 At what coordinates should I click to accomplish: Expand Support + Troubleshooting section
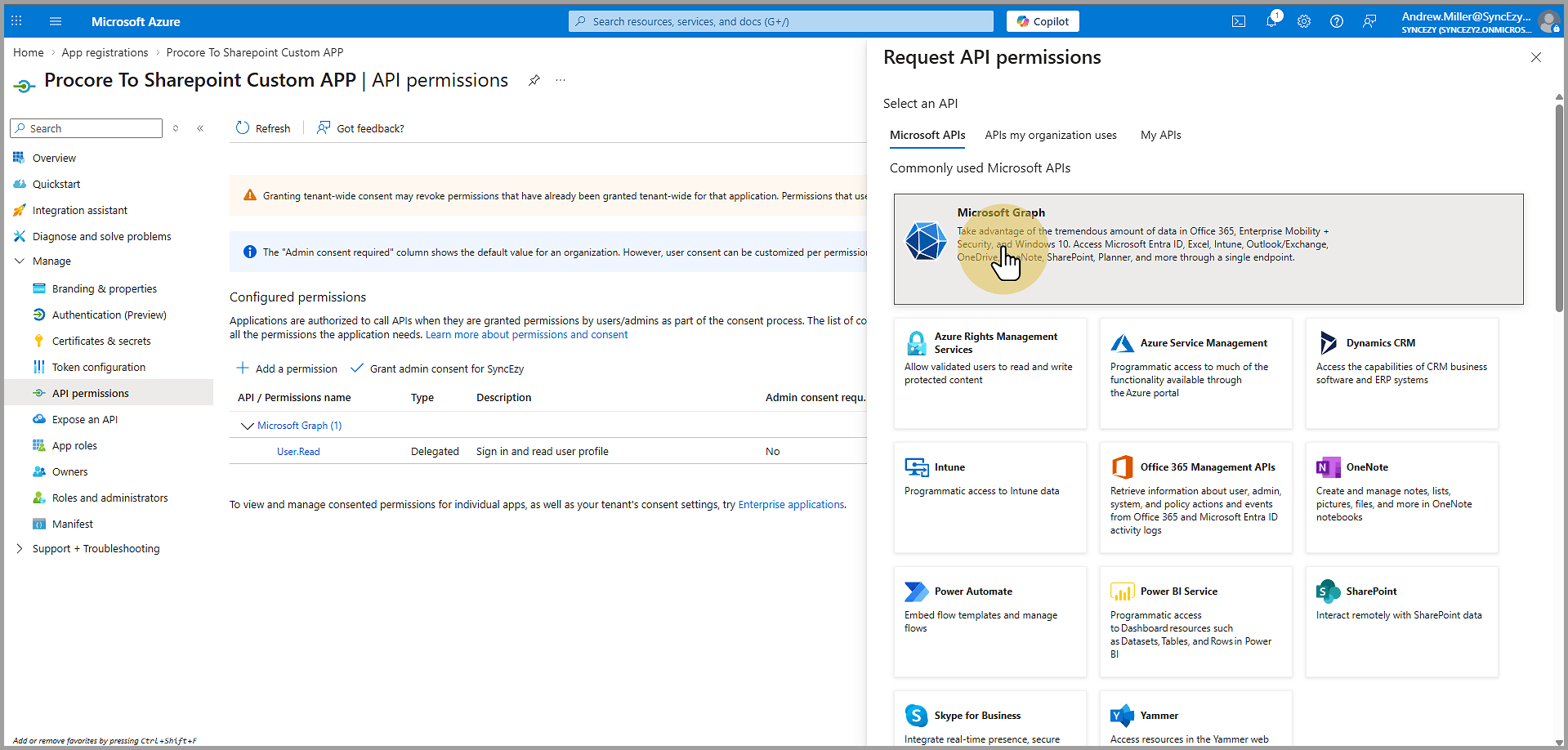20,549
